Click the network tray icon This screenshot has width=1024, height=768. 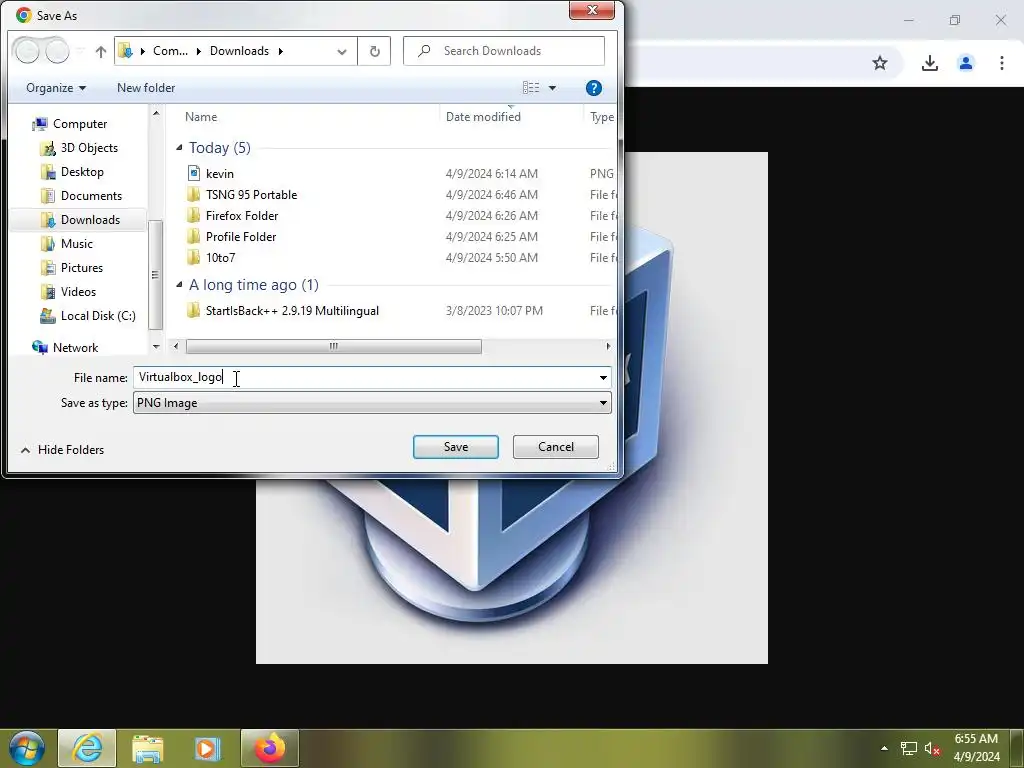pos(908,748)
